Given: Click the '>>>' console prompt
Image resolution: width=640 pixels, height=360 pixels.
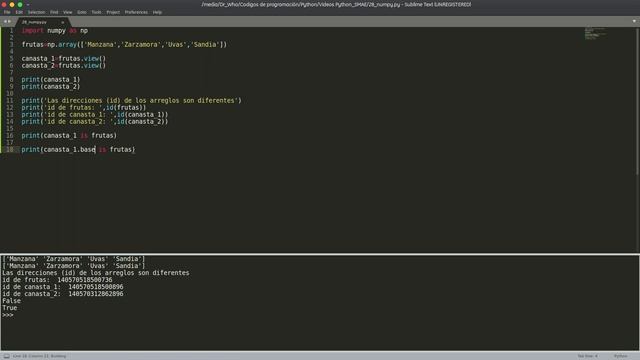Looking at the screenshot, I should pos(8,315).
